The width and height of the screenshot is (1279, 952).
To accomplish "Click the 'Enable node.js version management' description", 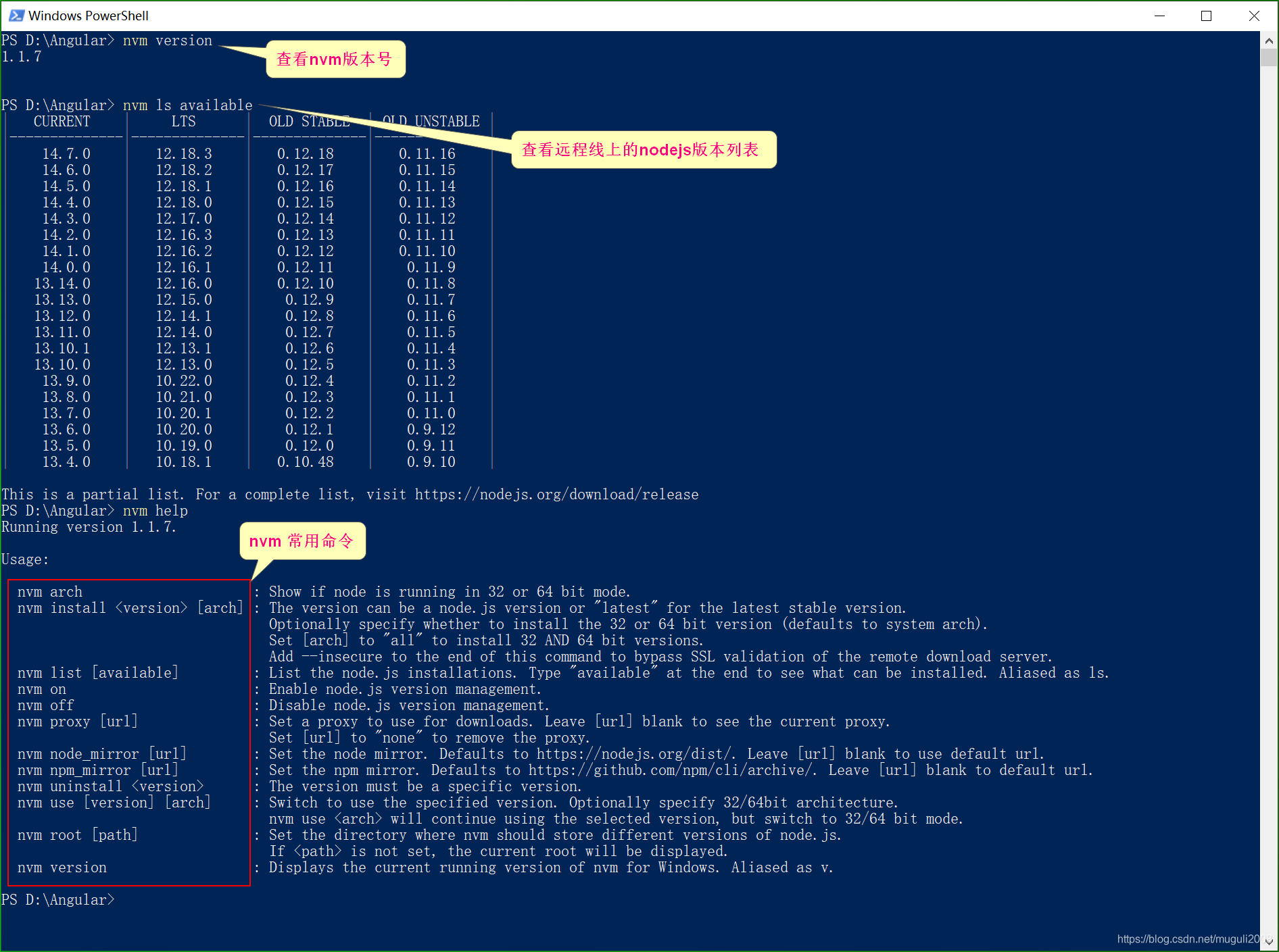I will (x=406, y=689).
